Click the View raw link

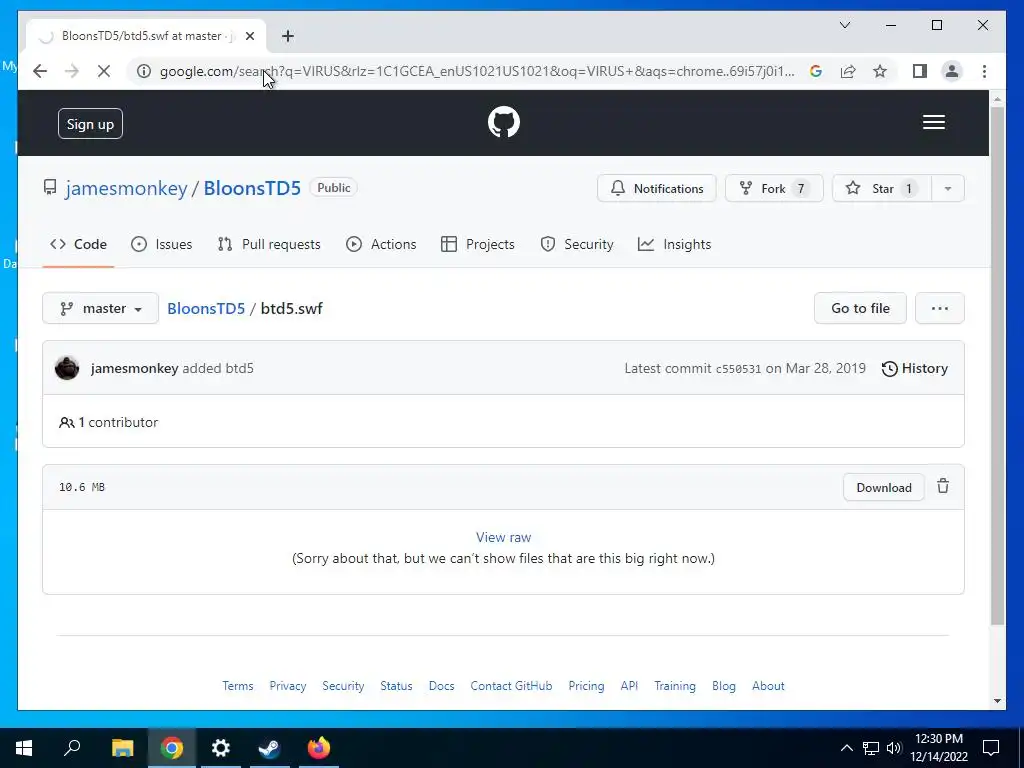click(x=504, y=537)
